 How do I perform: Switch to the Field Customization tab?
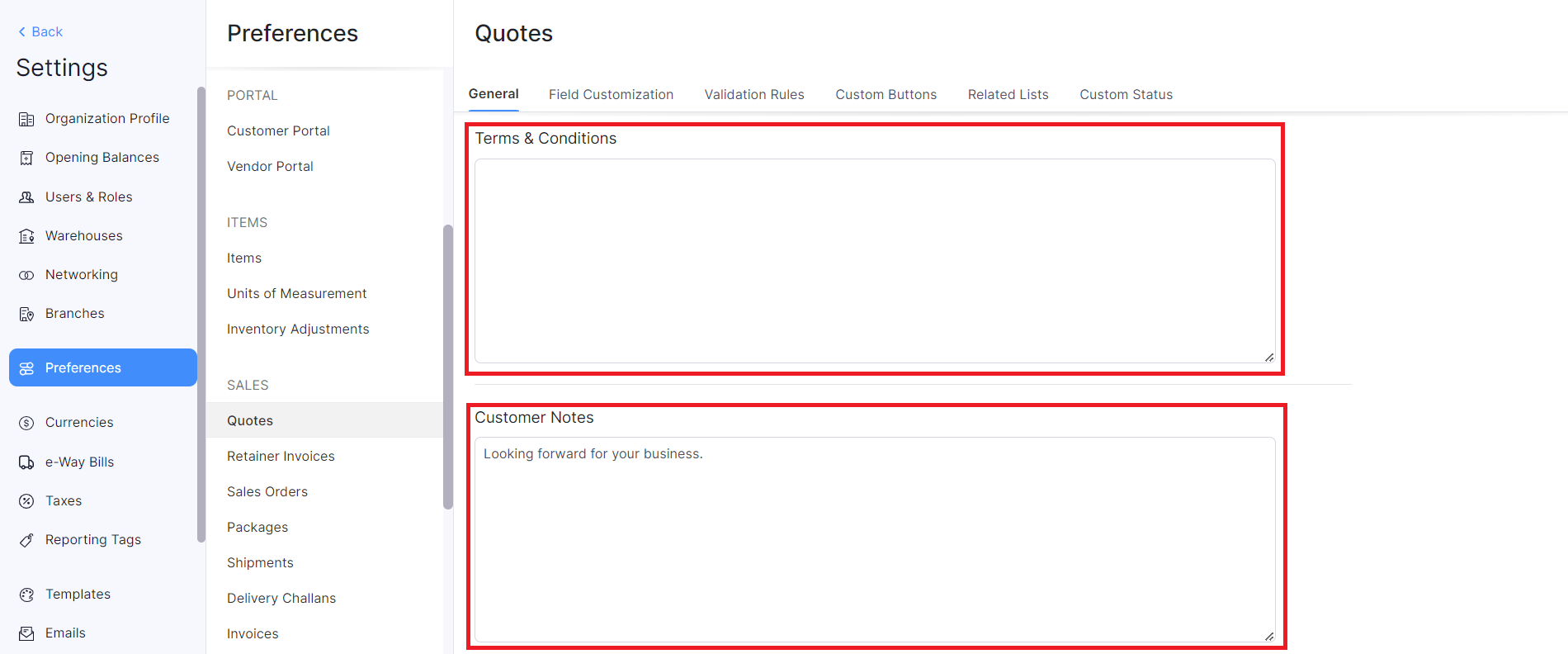611,94
